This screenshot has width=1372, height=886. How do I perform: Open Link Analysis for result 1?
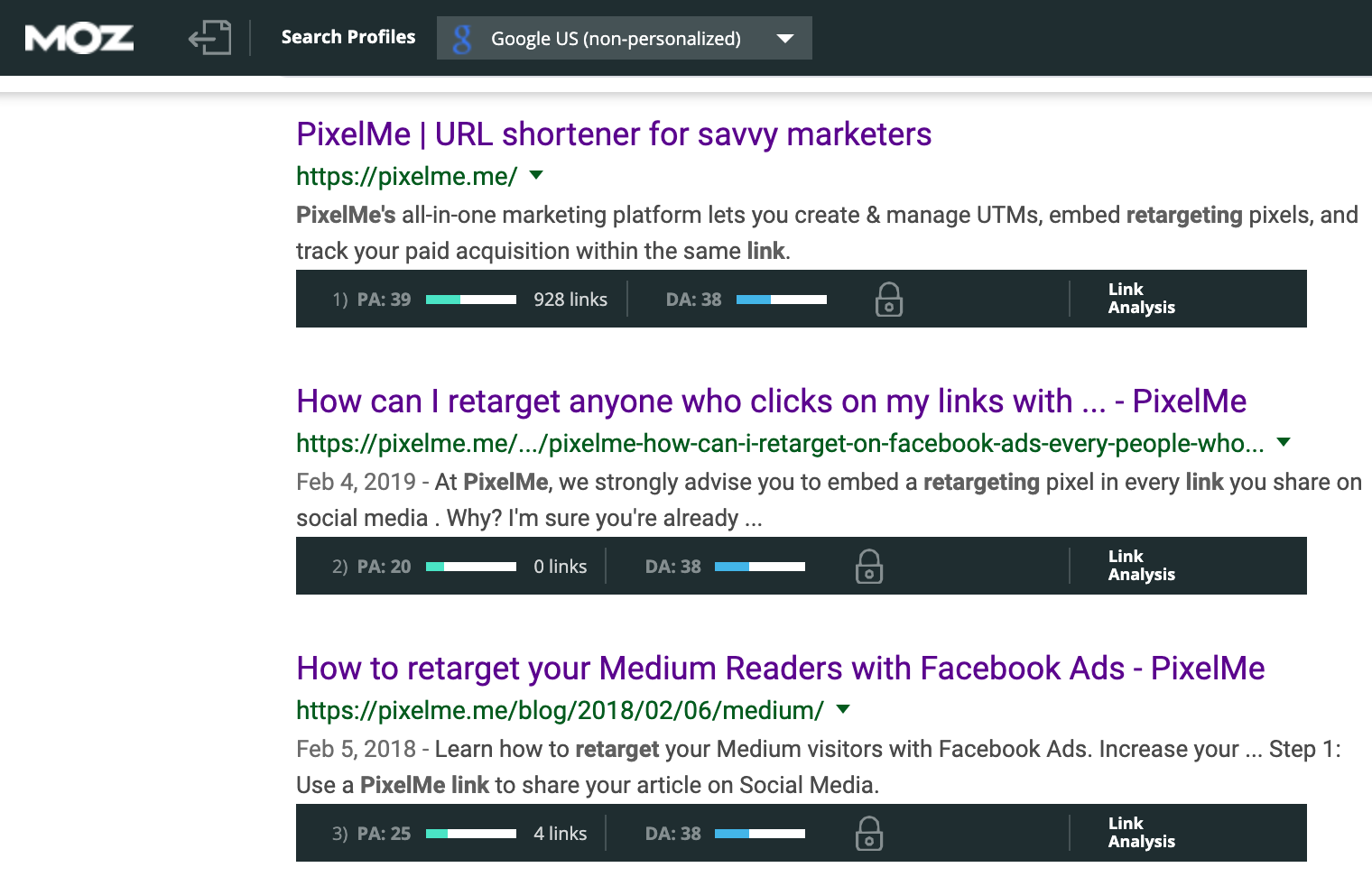tap(1142, 299)
